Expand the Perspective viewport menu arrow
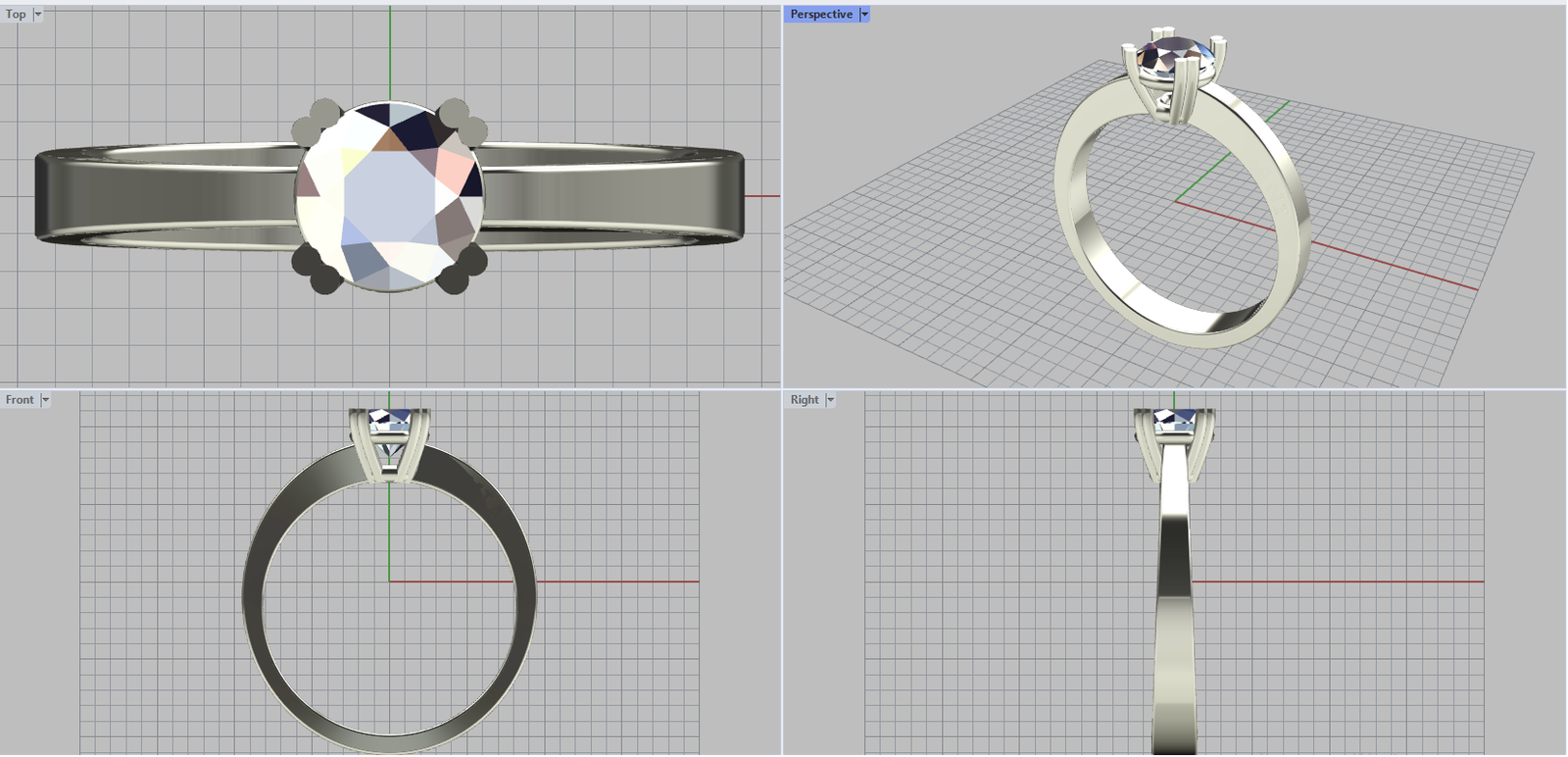This screenshot has width=1568, height=757. click(x=863, y=15)
